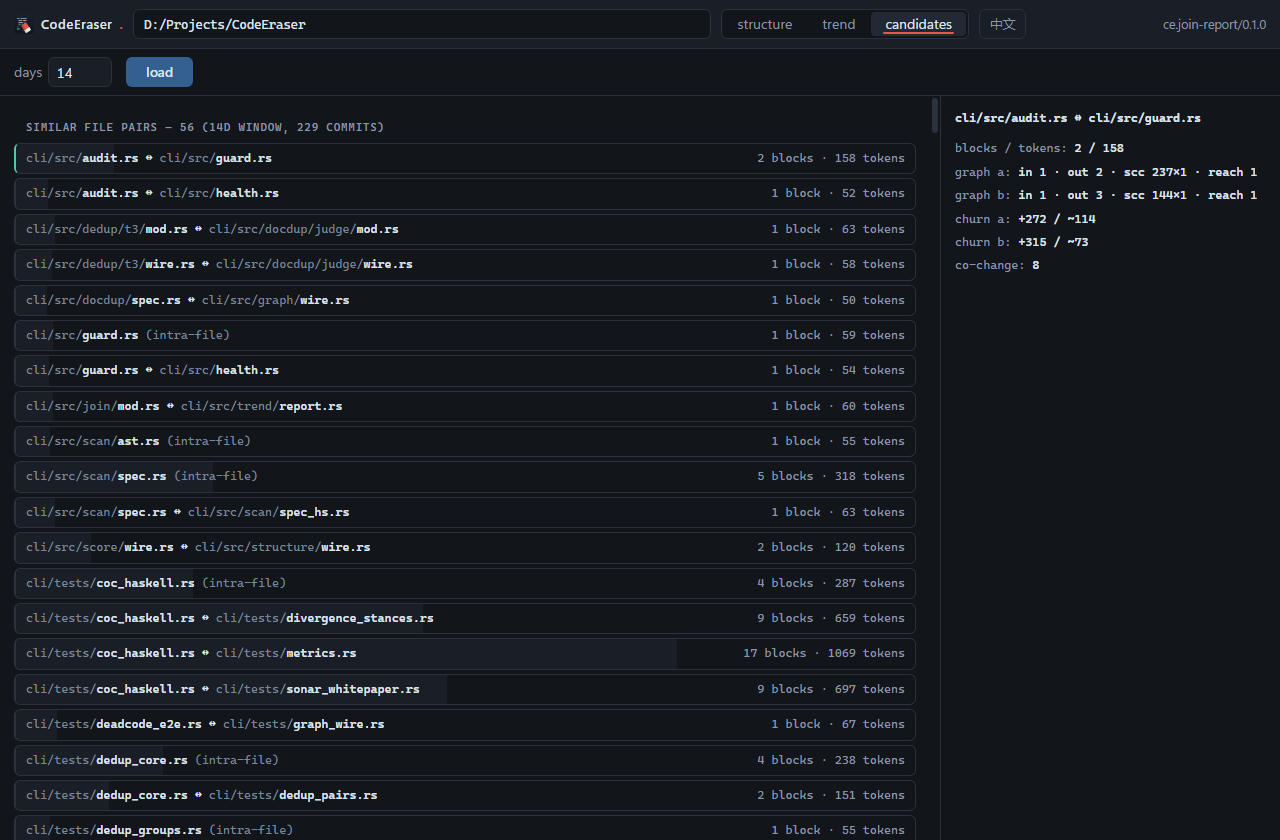Click the ce.join-report/0.1.0 version label
This screenshot has height=840, width=1280.
(x=1214, y=25)
